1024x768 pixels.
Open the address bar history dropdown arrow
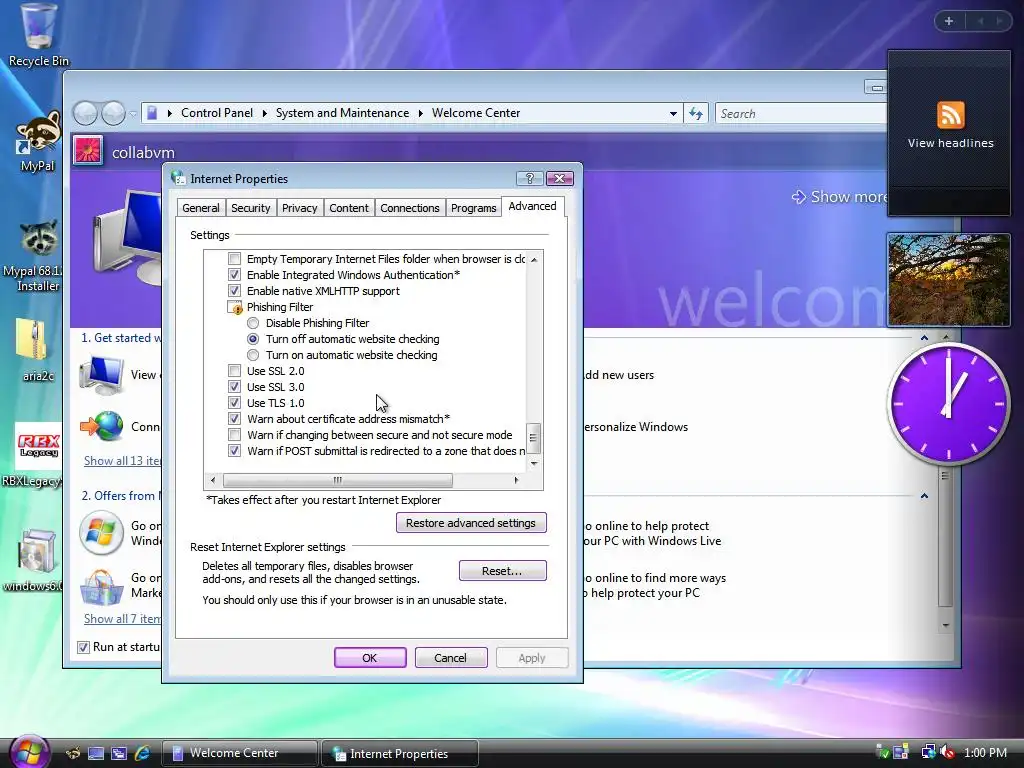tap(673, 114)
